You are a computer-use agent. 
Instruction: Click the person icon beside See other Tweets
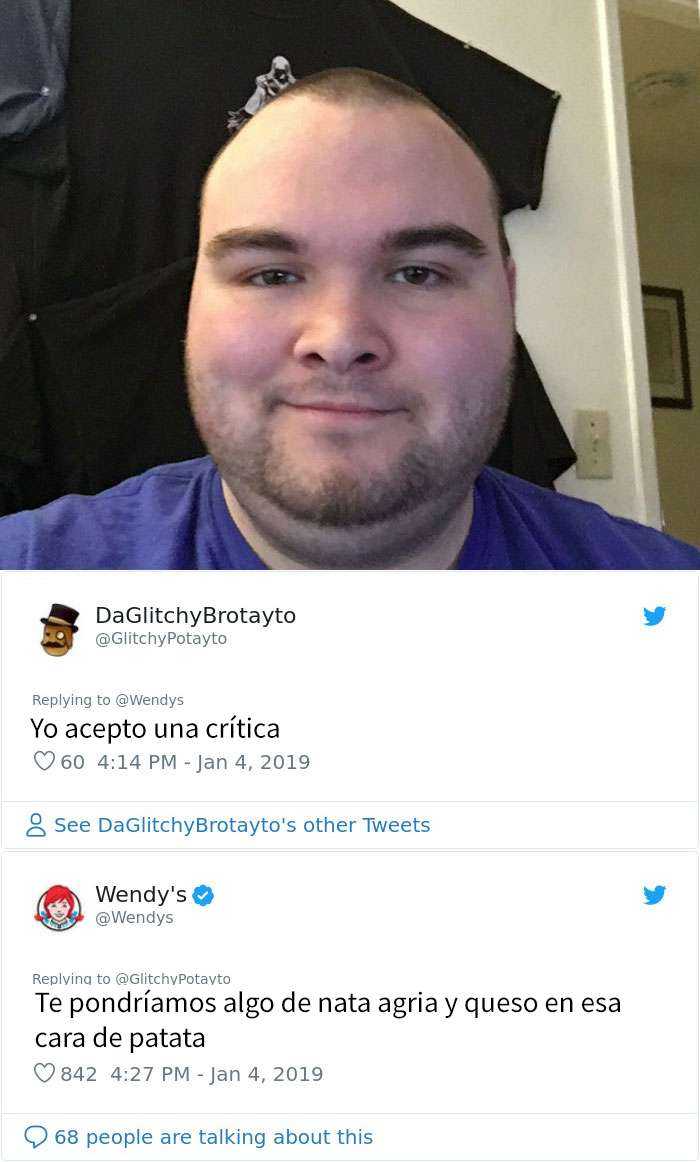click(x=36, y=825)
